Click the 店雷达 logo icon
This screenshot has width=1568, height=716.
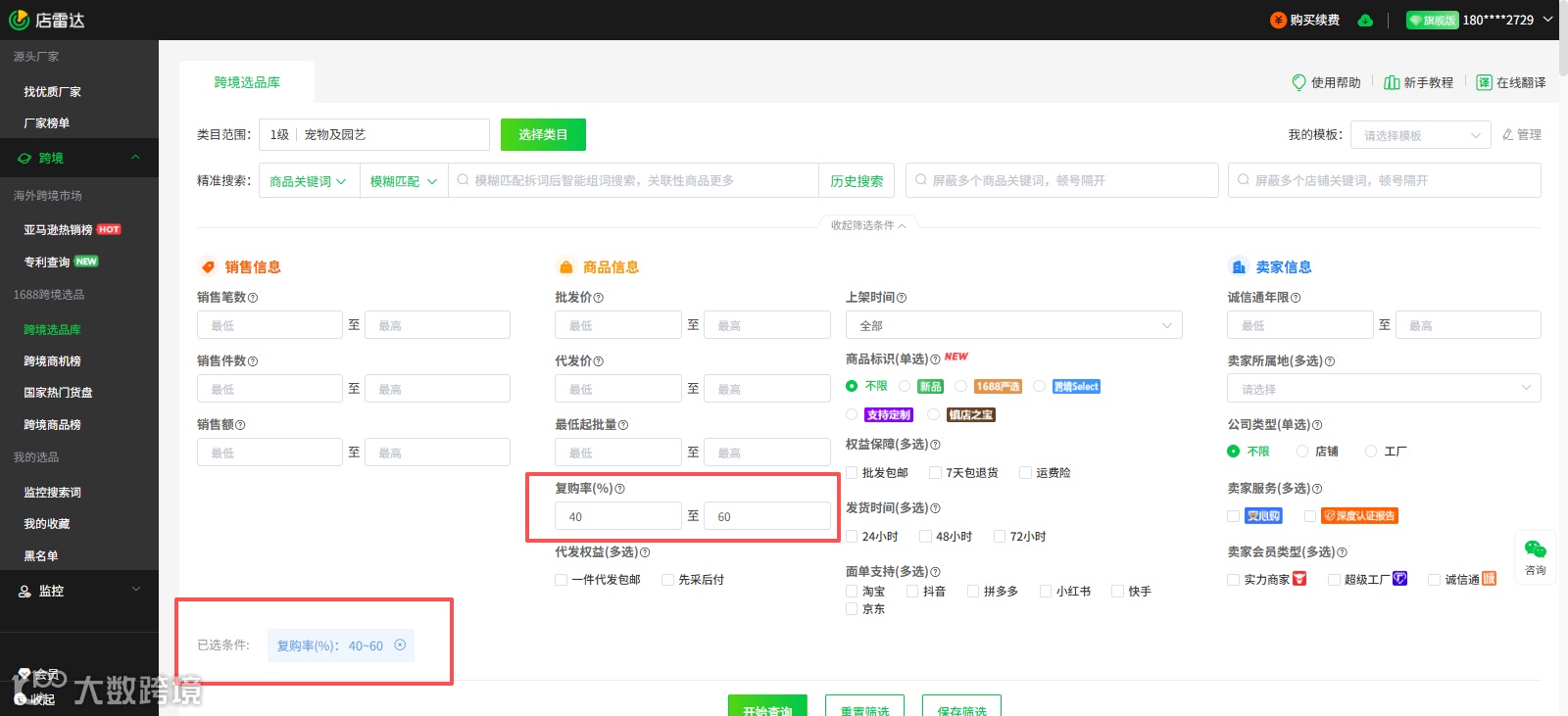[19, 20]
